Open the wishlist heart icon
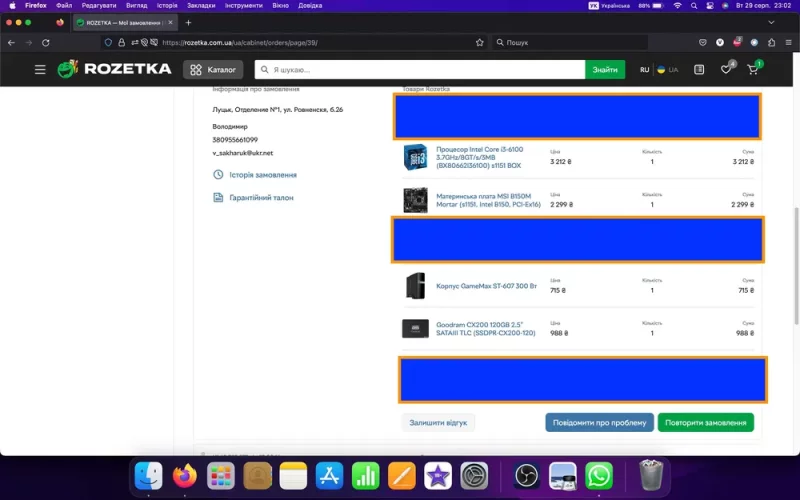Image resolution: width=800 pixels, height=500 pixels. click(x=727, y=70)
